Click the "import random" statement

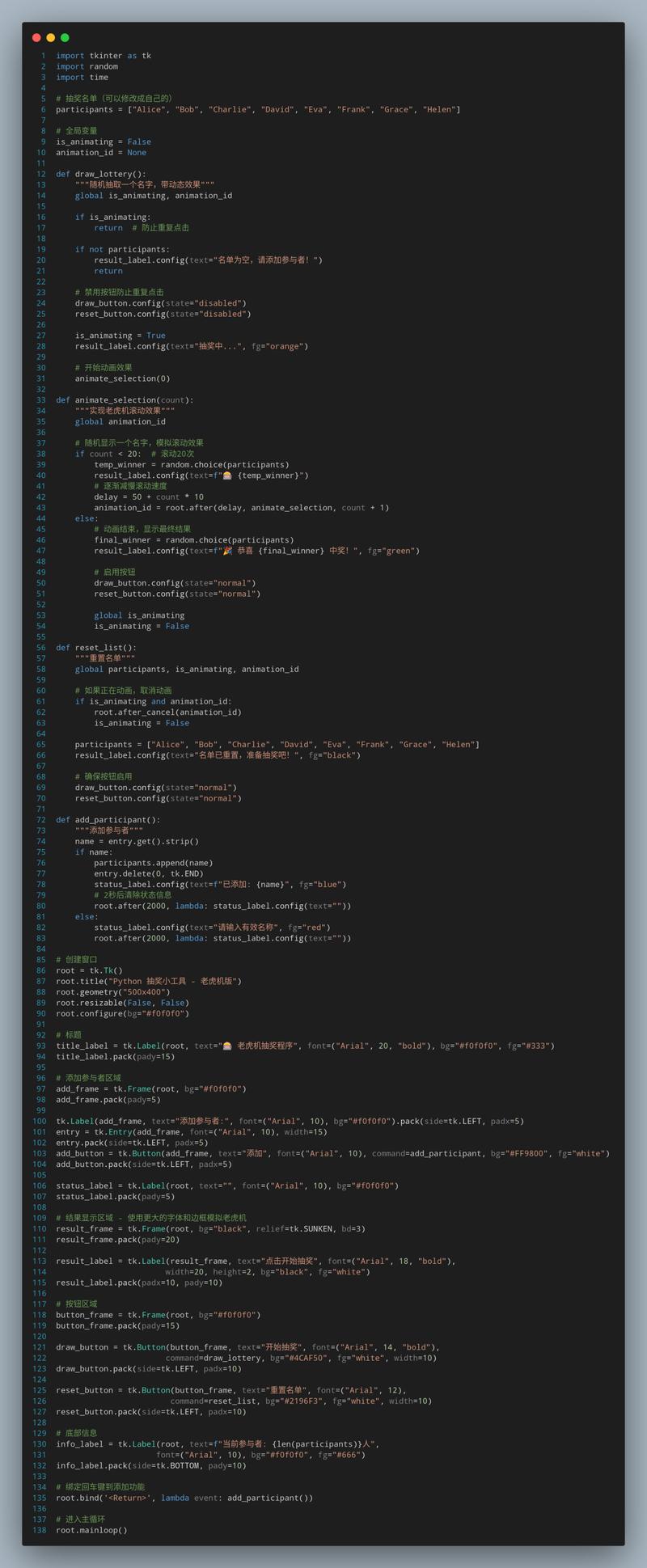point(87,66)
